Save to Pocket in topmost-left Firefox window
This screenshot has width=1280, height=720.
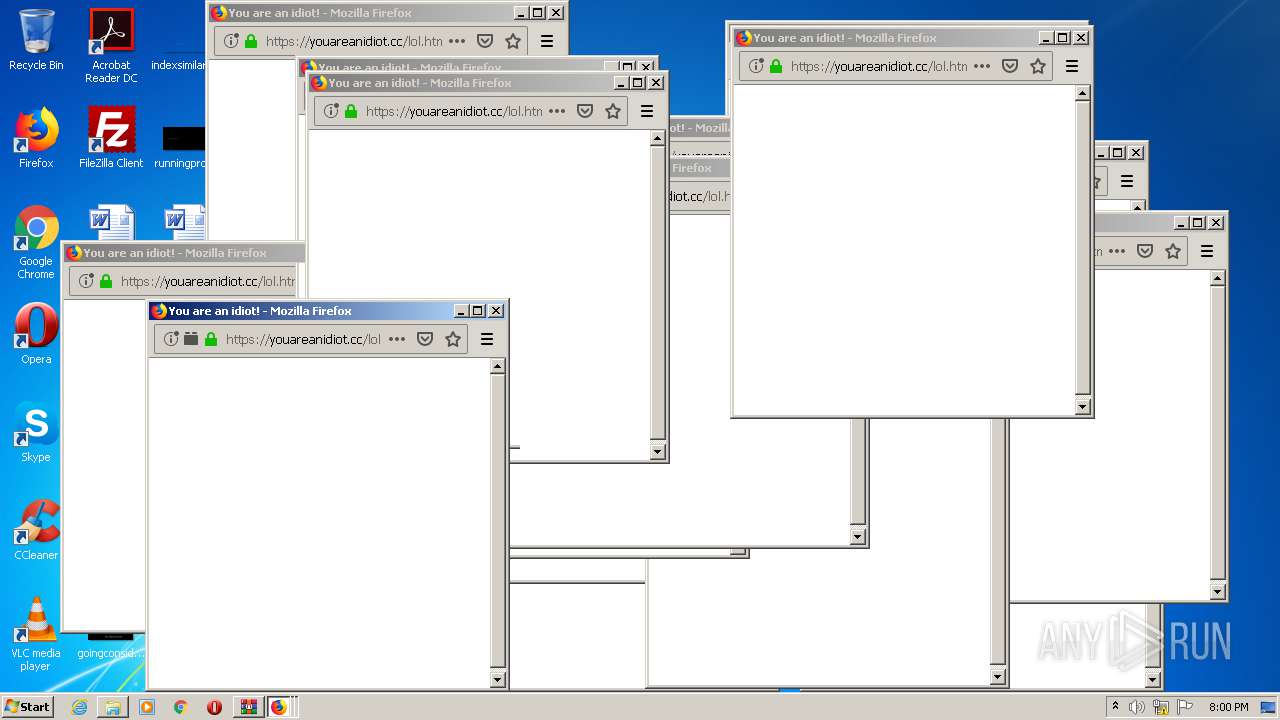(485, 41)
